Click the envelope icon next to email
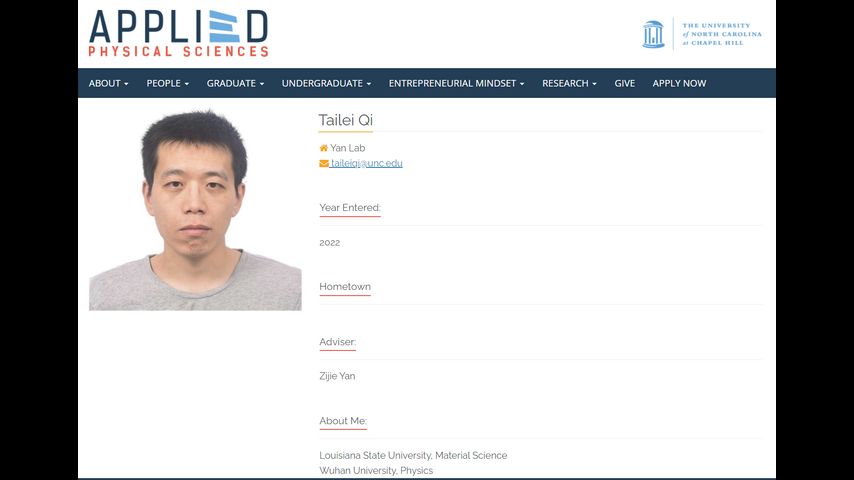Viewport: 854px width, 480px height. (323, 163)
